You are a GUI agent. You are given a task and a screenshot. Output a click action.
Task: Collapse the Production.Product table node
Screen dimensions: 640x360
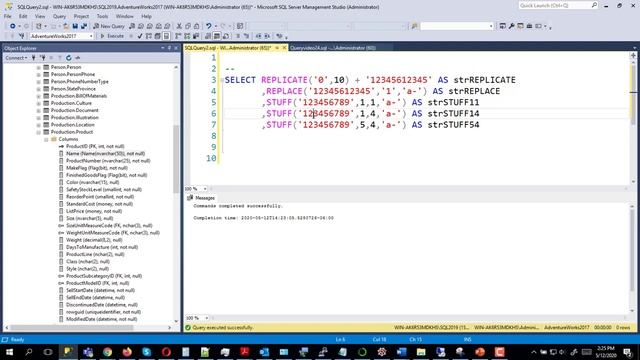point(39,132)
